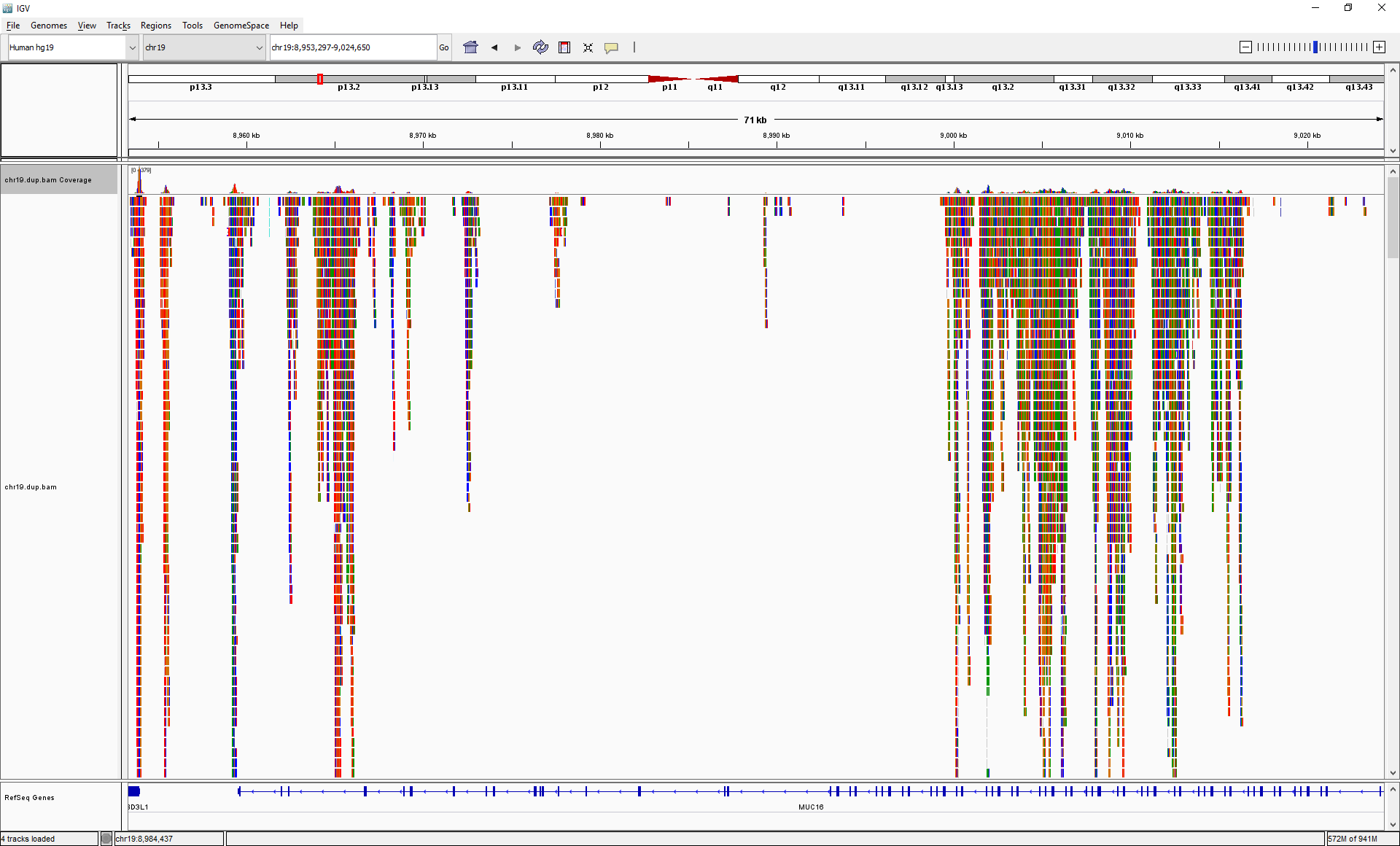Click the RefSeq Genes track name
This screenshot has width=1400, height=846.
click(29, 797)
